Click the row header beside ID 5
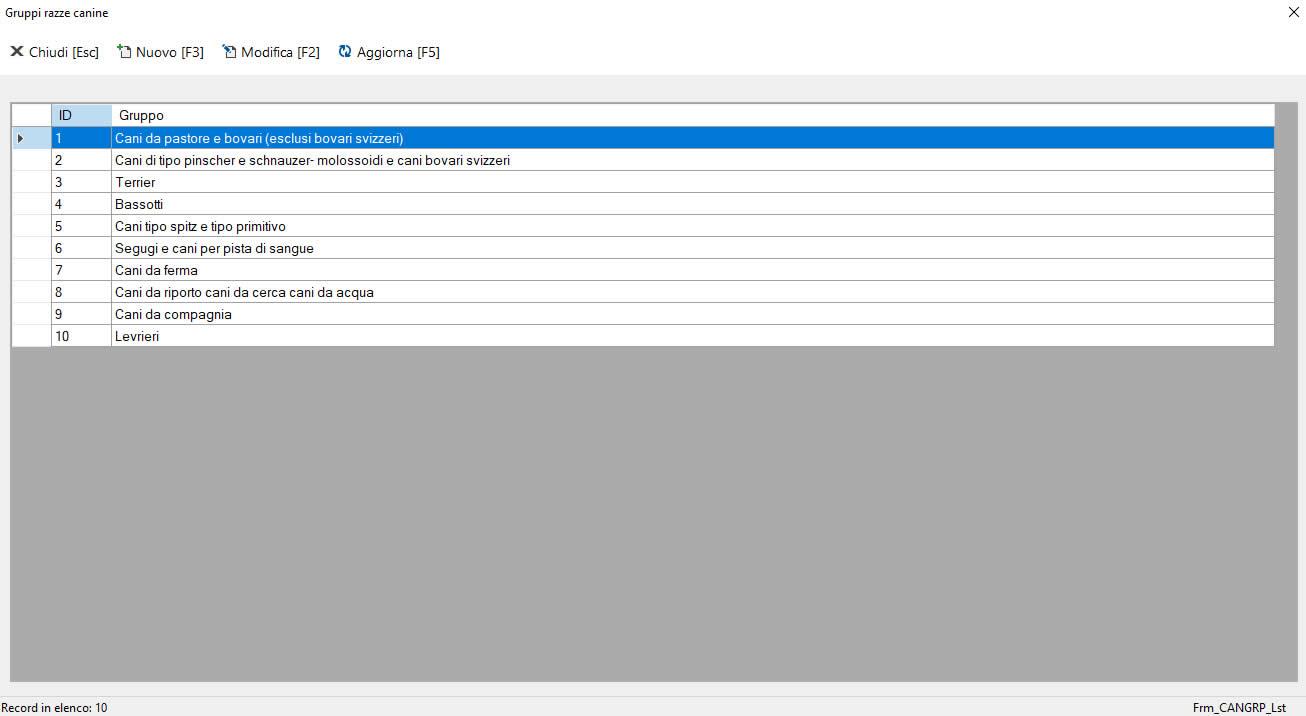Screen dimensions: 1306x716 pos(31,226)
